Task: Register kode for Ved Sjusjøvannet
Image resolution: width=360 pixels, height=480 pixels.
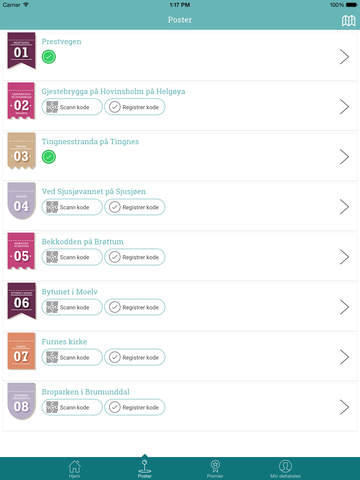Action: (135, 207)
